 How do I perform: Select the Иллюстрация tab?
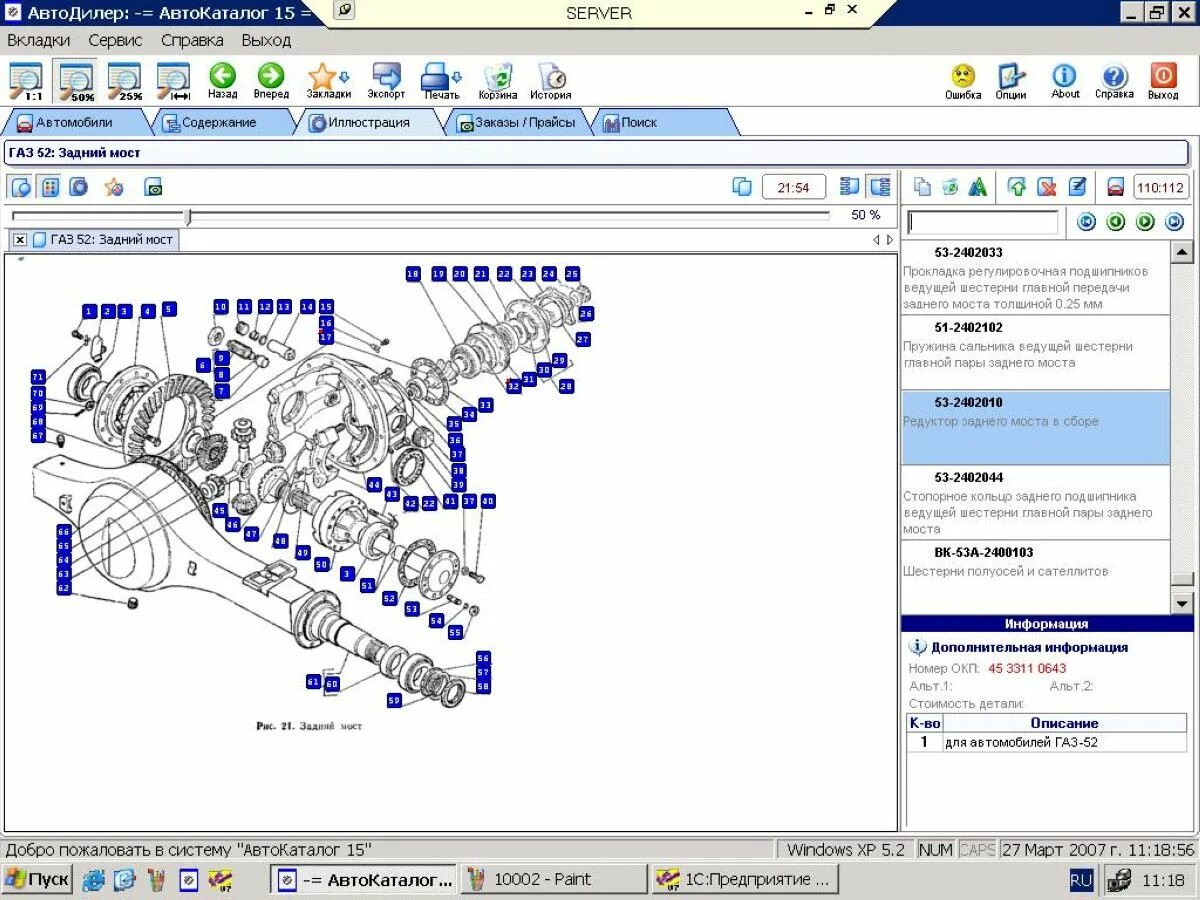click(x=367, y=122)
